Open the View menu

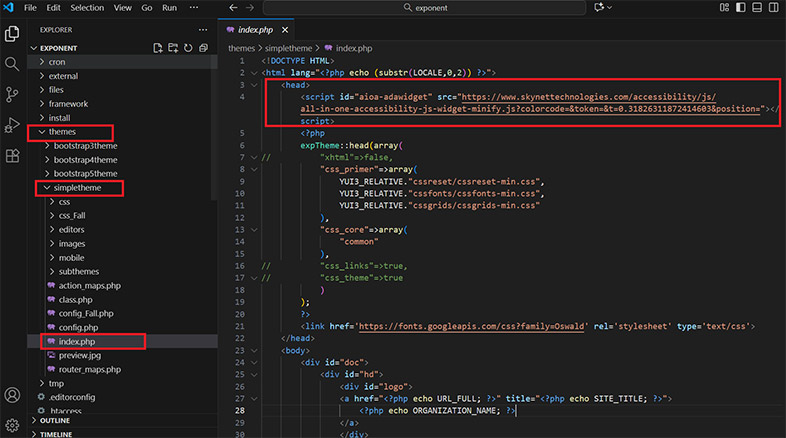pos(122,8)
